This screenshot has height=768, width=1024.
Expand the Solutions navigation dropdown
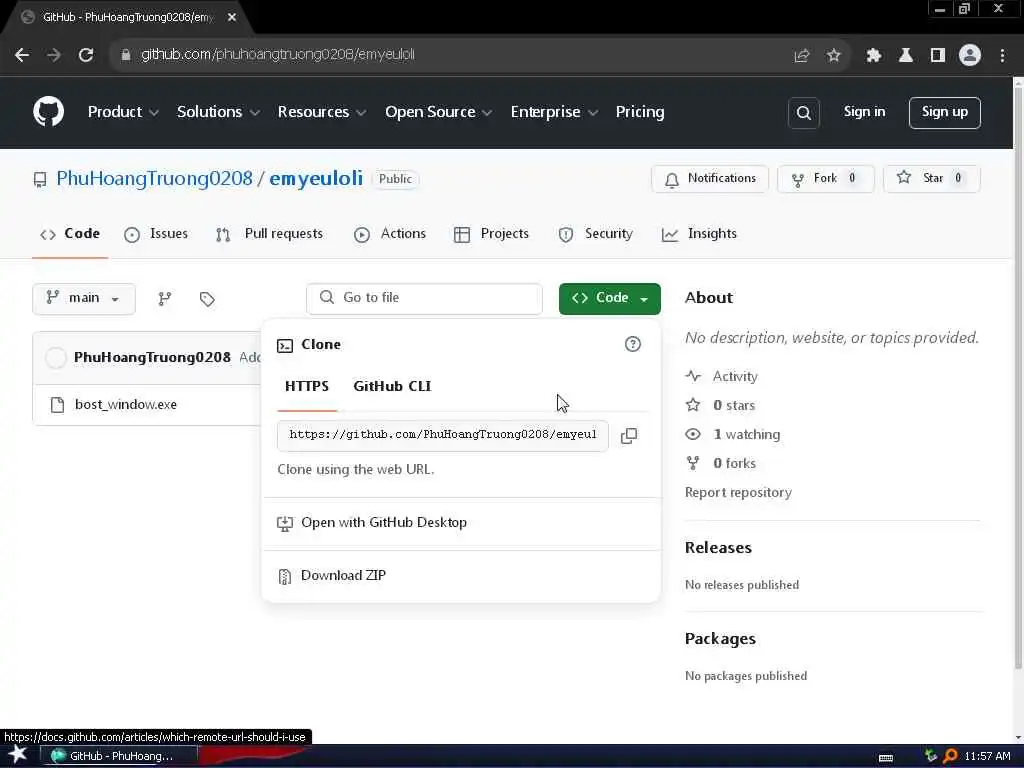coord(218,112)
